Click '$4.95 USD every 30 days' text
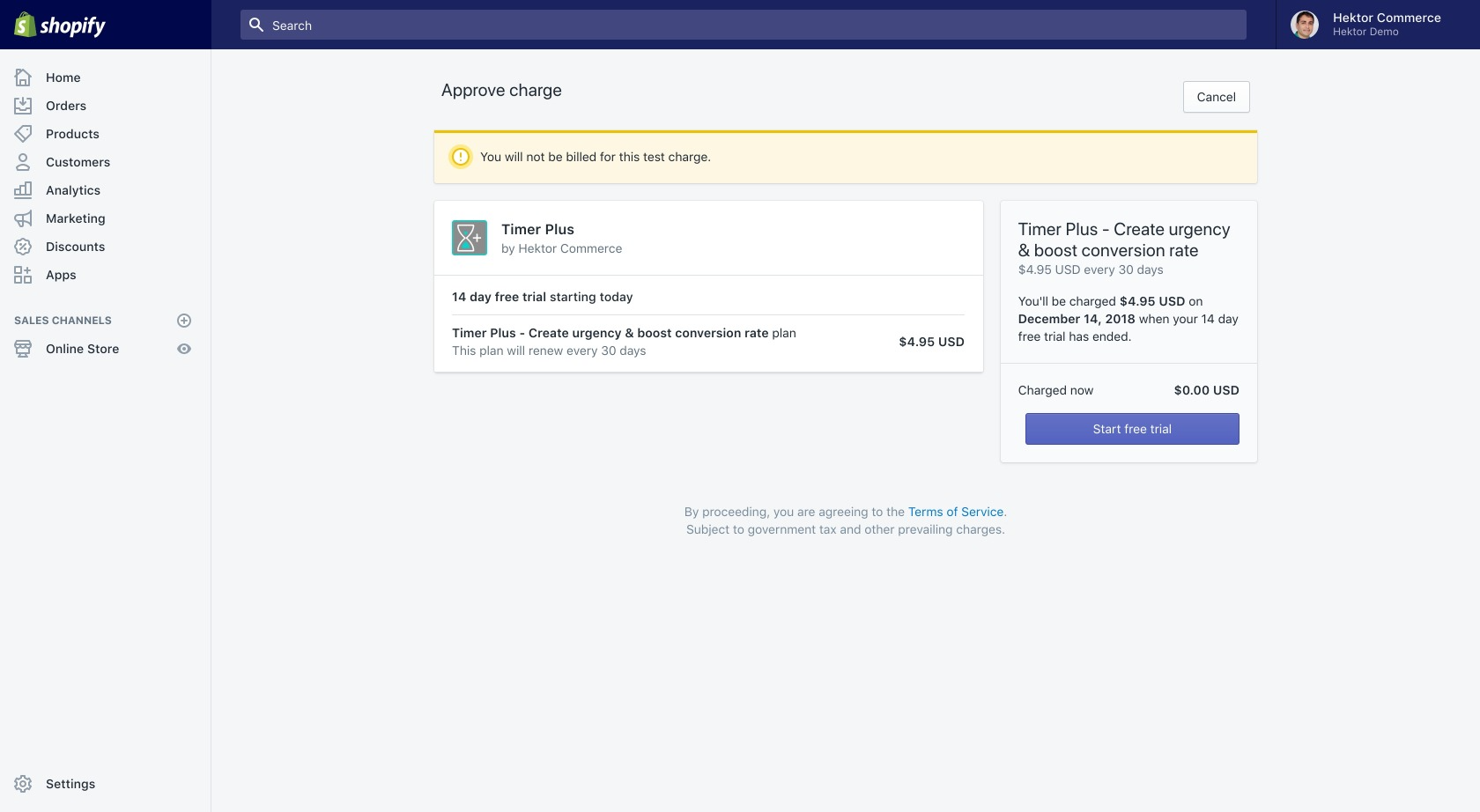This screenshot has width=1480, height=812. click(x=1091, y=269)
